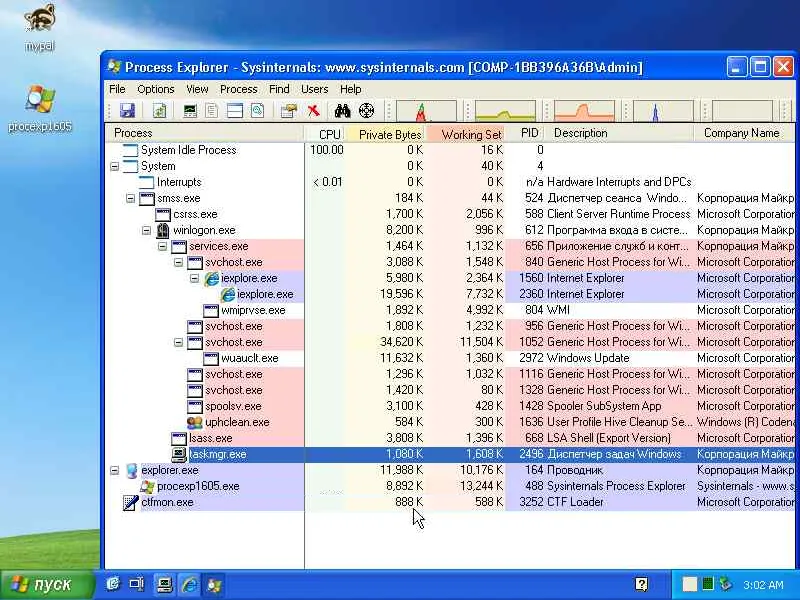Select the Interrupts process row
Screen dimensions: 800x600
coord(450,182)
